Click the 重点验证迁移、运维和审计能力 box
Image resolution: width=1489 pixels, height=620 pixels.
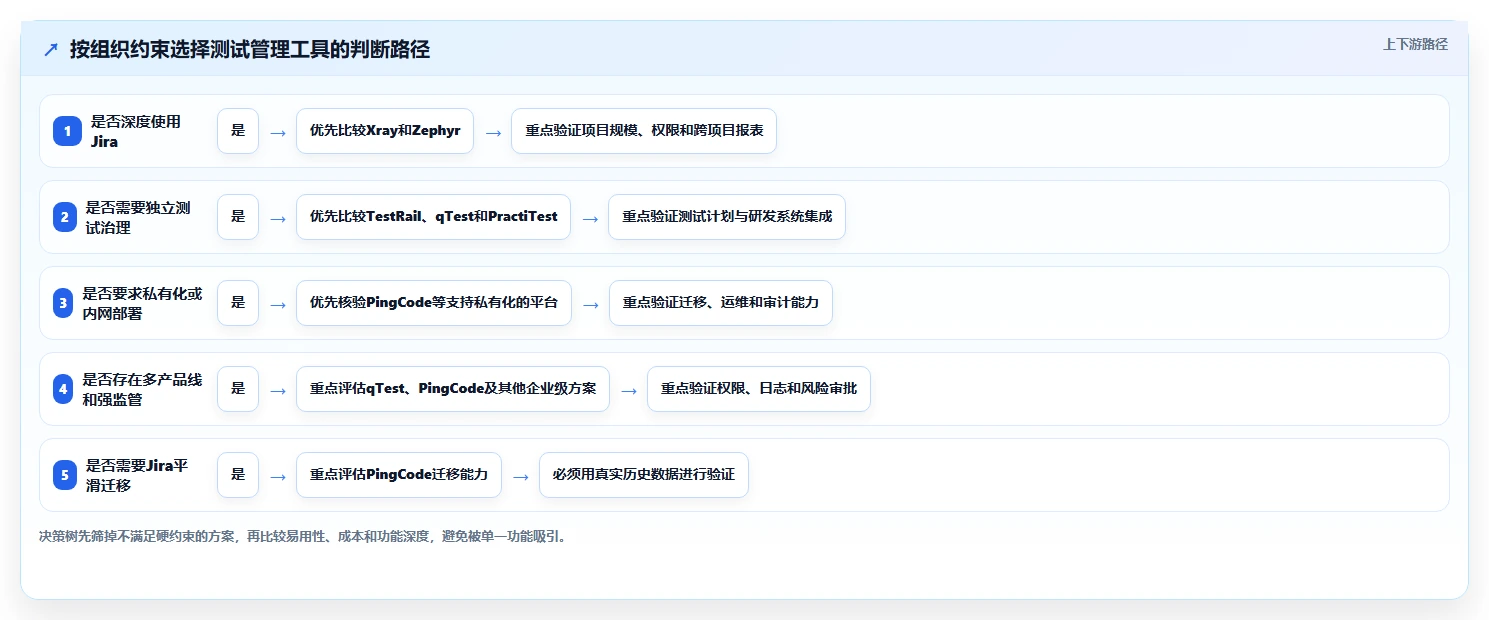point(721,303)
